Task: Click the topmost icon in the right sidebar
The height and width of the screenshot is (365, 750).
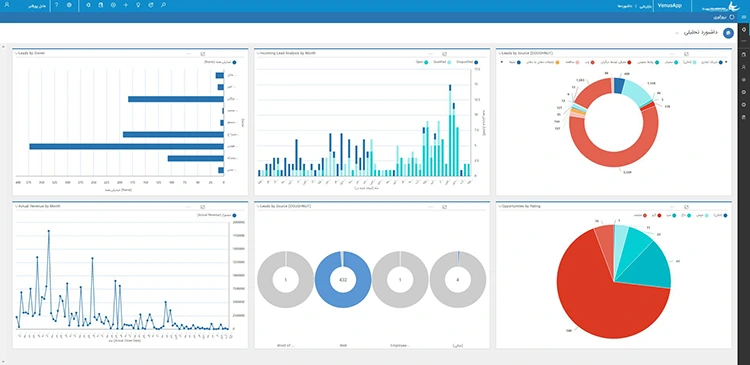Action: (x=743, y=30)
